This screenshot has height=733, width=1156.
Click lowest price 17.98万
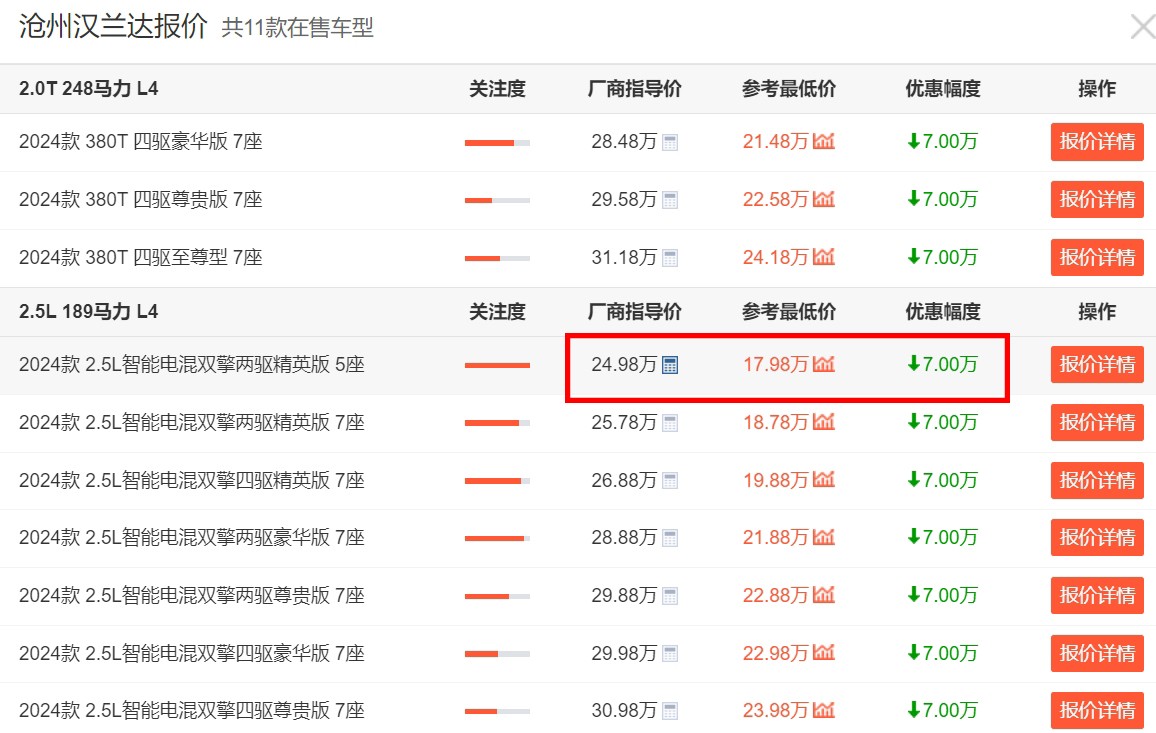pos(776,364)
